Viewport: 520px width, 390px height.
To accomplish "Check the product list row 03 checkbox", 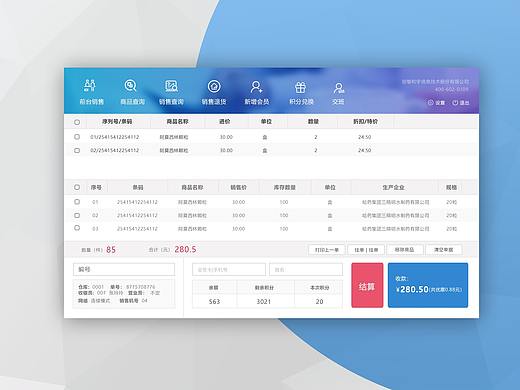I will (77, 228).
